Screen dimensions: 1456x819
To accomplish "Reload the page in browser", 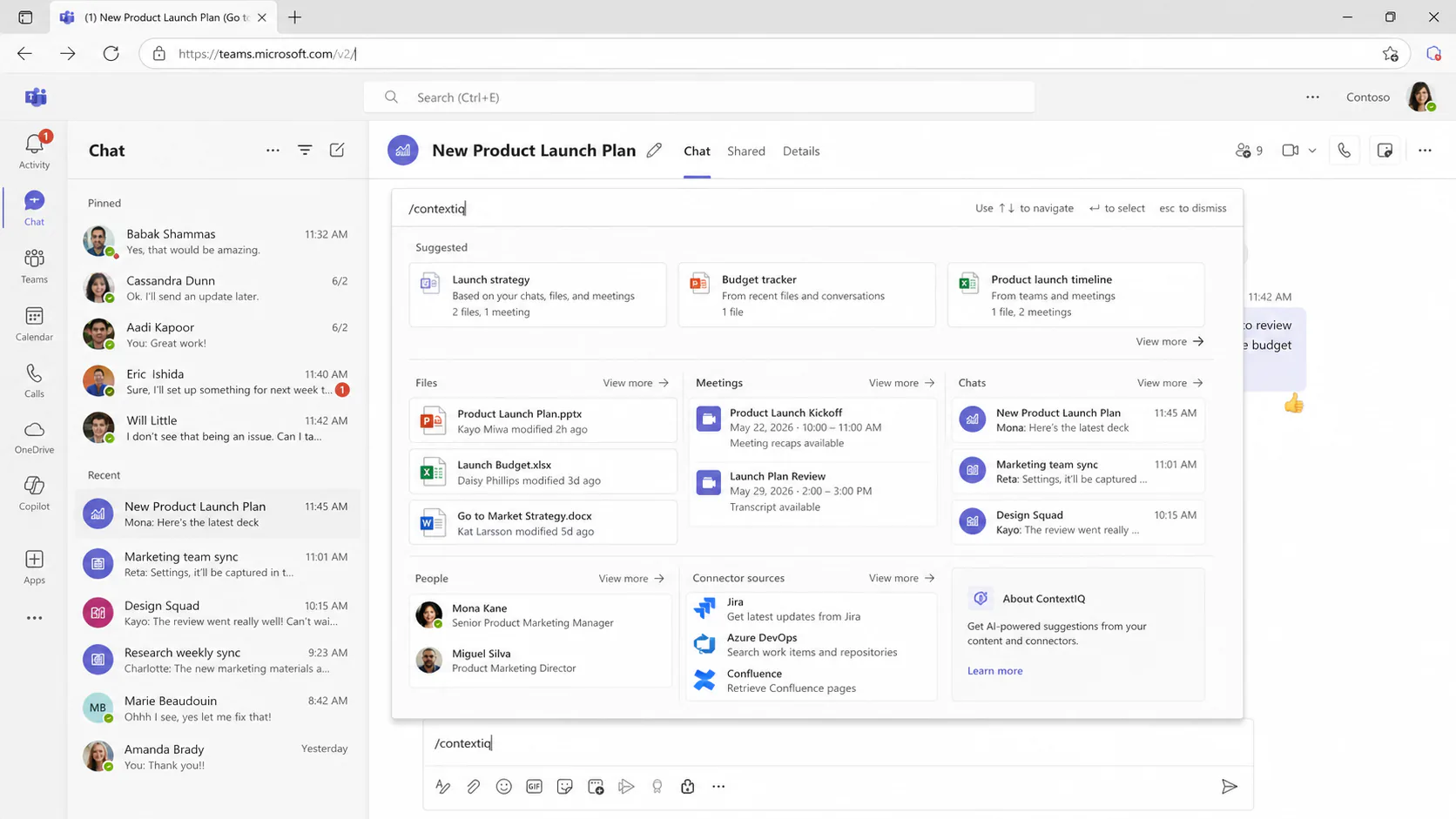I will pos(111,54).
